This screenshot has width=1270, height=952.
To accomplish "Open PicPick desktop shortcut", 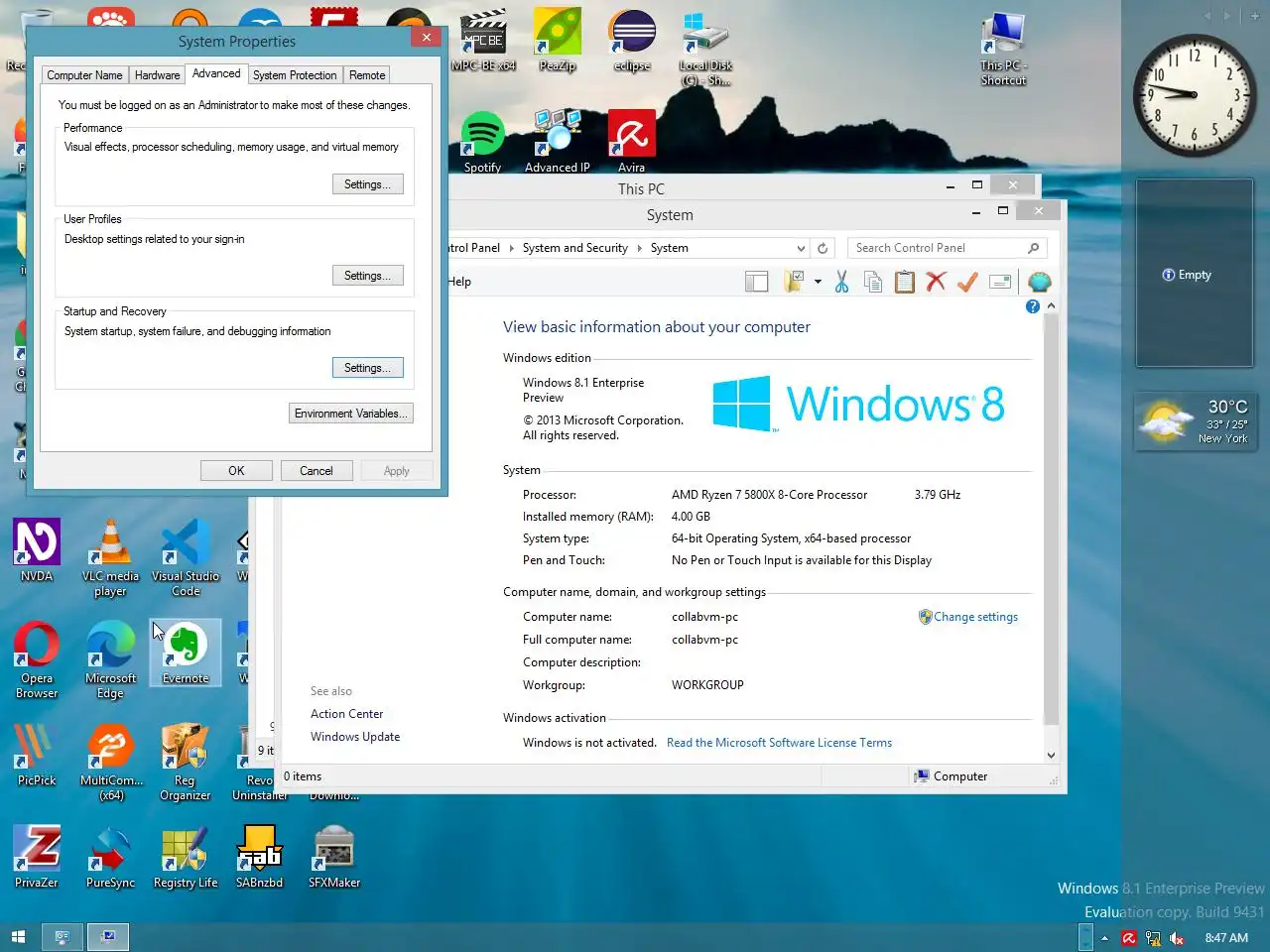I will [37, 755].
